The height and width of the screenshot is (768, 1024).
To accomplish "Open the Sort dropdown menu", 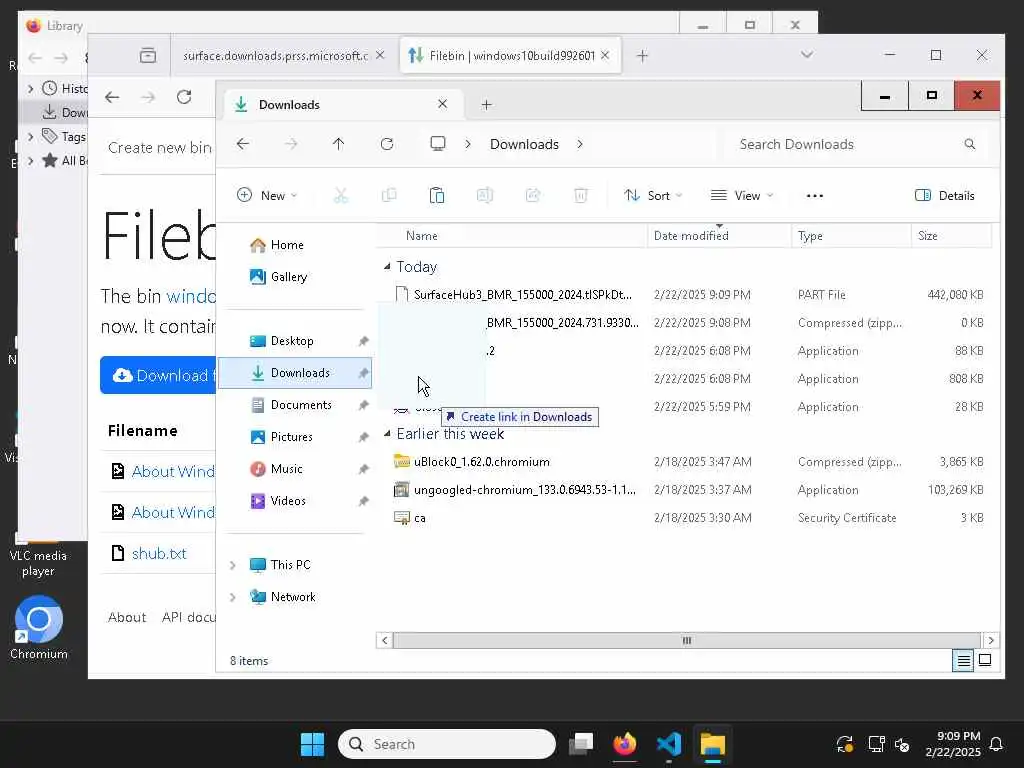I will [652, 195].
